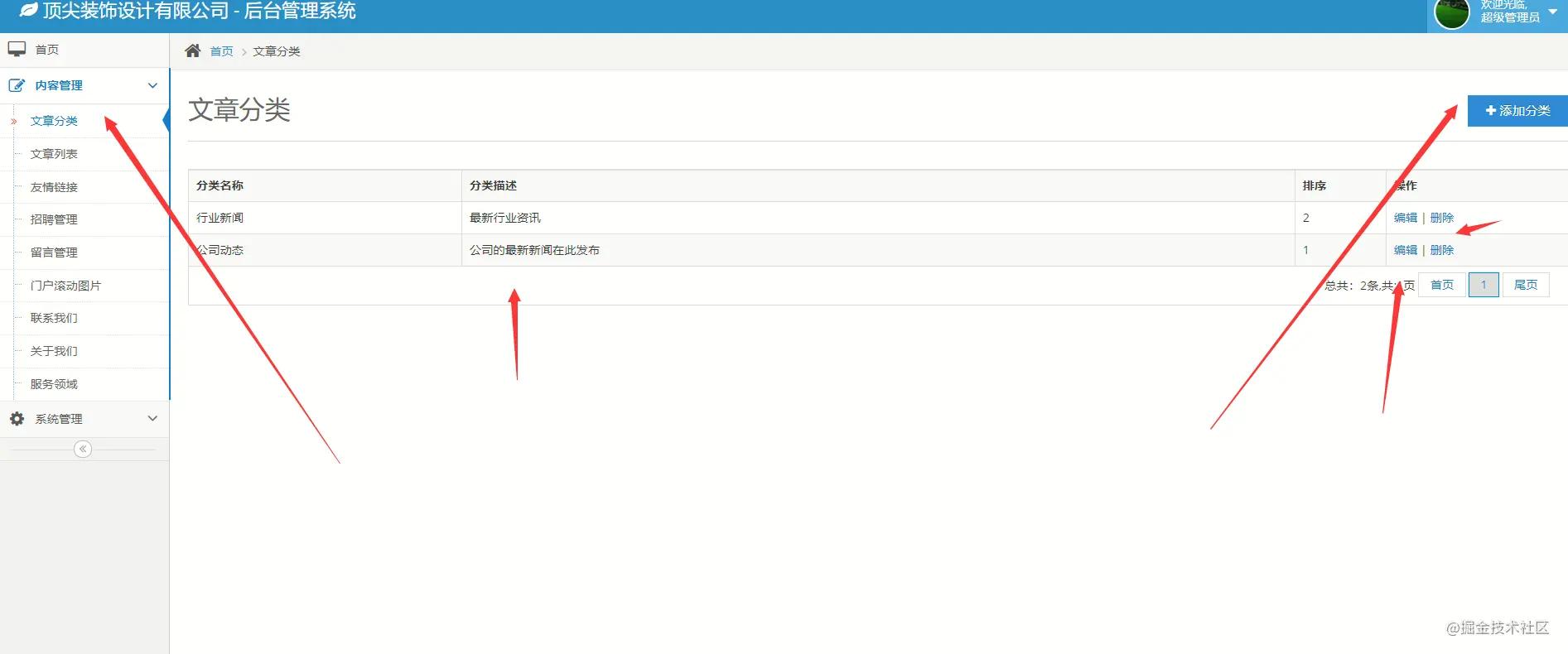Click the leaf logo in header
Image resolution: width=1568 pixels, height=654 pixels.
[28, 11]
